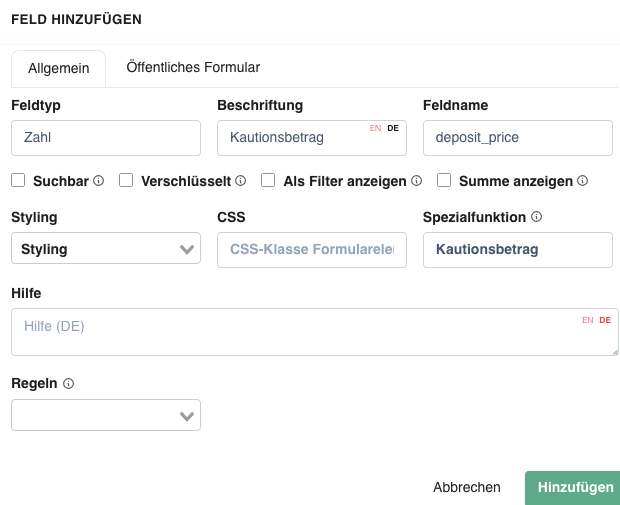Grab the Hilfe textarea resize handle
The width and height of the screenshot is (620, 505).
coord(615,352)
